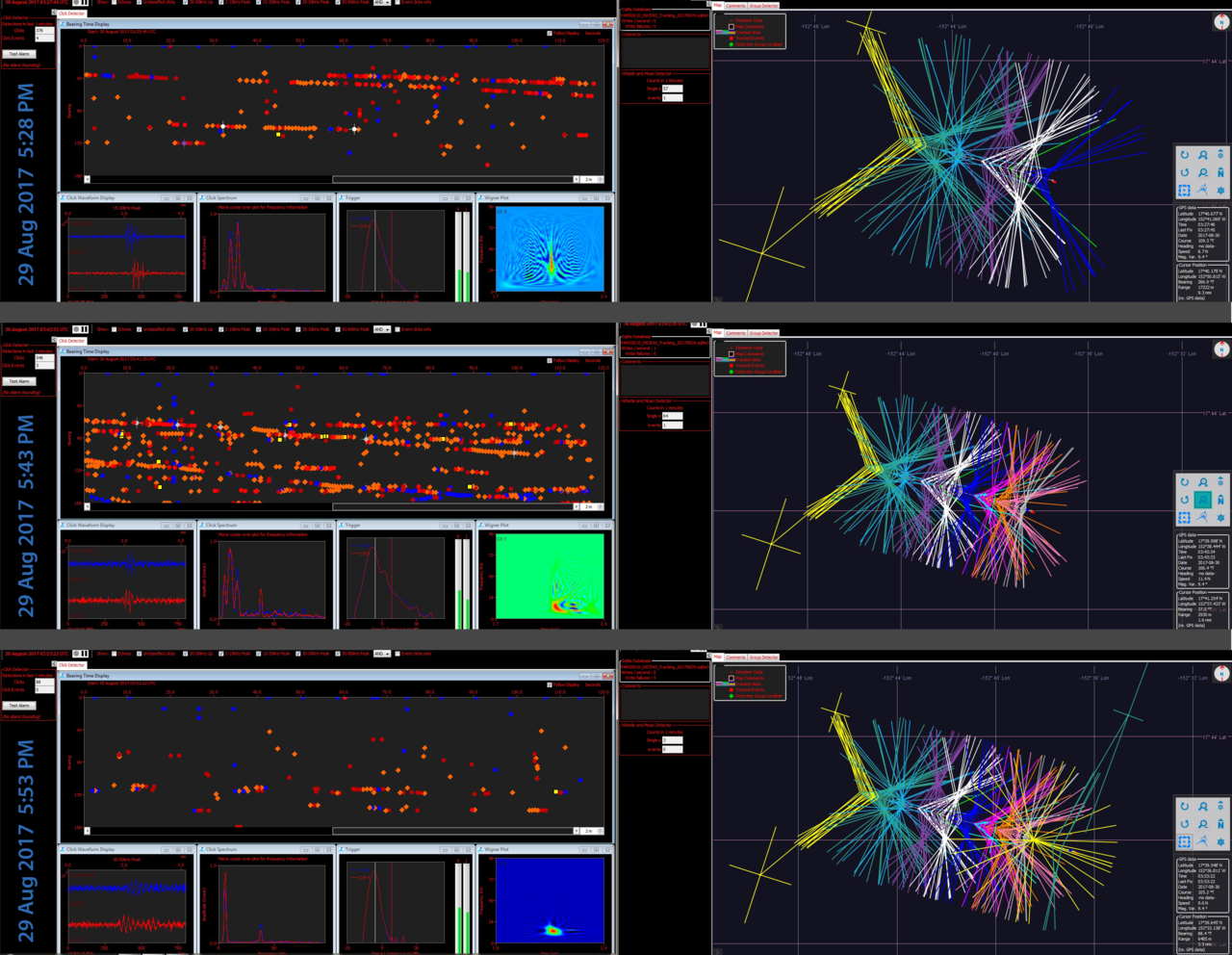Screen dimensions: 1232x955
Task: Click zoom-out magnifier on 5:28 PM map
Action: pyautogui.click(x=1203, y=172)
